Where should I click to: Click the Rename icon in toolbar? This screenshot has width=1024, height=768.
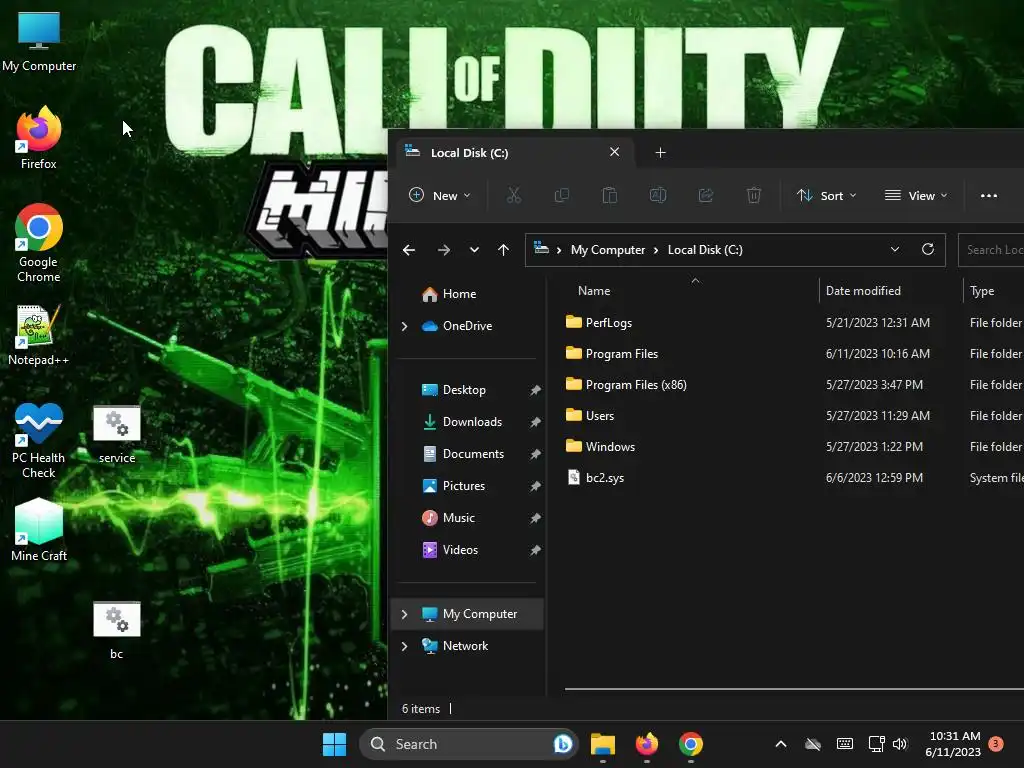pyautogui.click(x=658, y=195)
